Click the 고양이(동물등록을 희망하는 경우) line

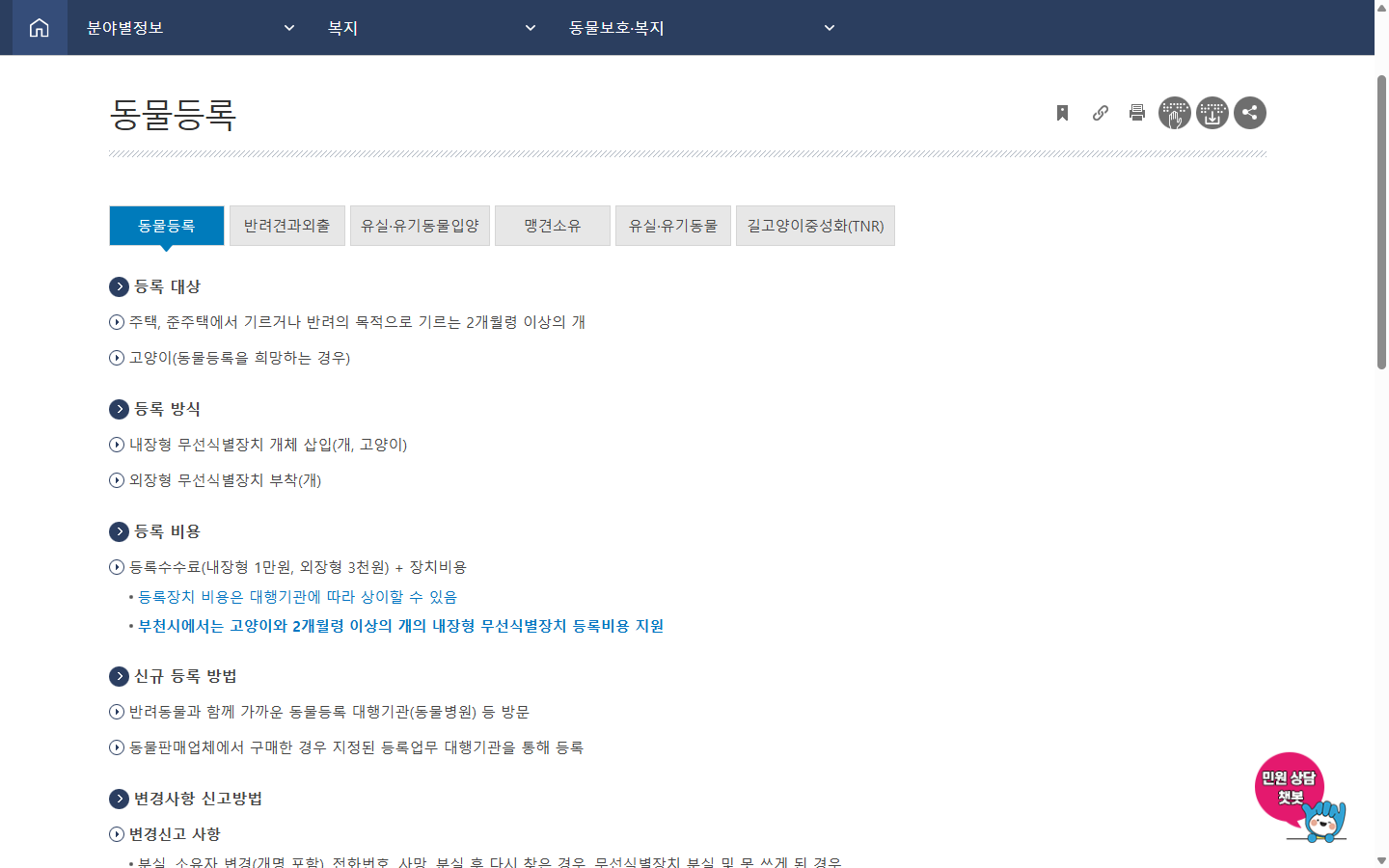tap(239, 358)
